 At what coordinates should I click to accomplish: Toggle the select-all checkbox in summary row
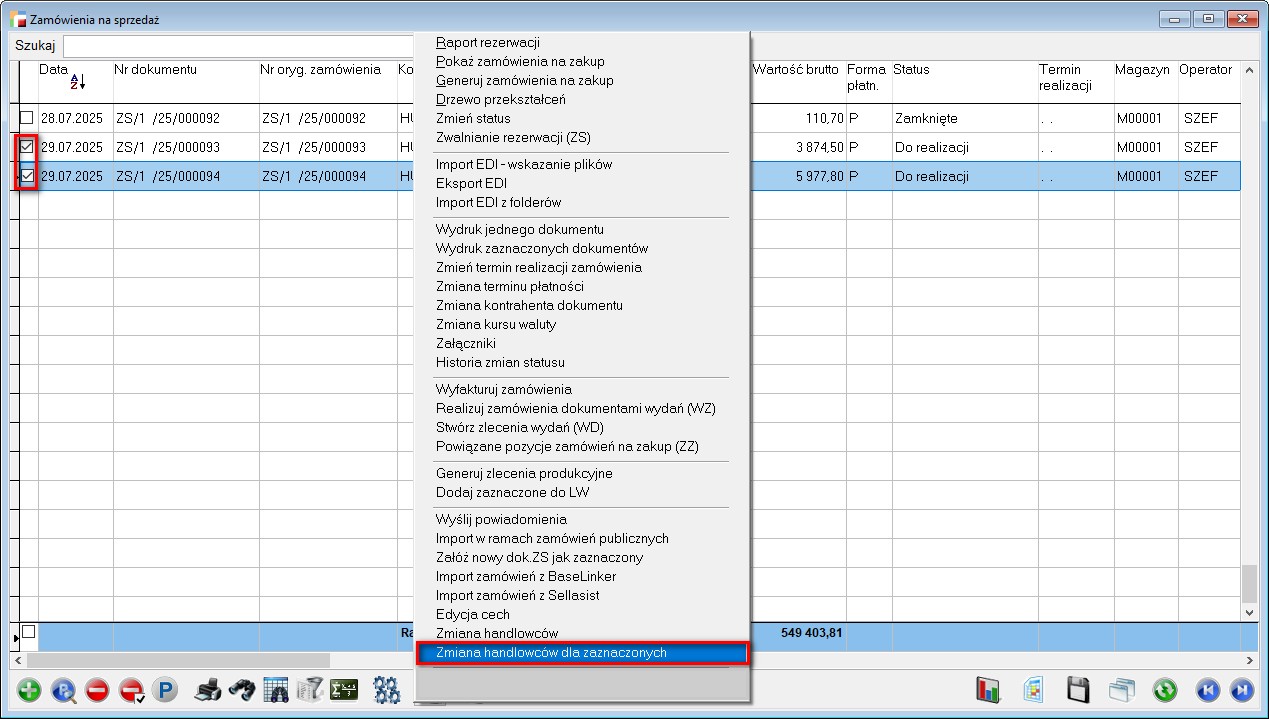click(x=28, y=632)
